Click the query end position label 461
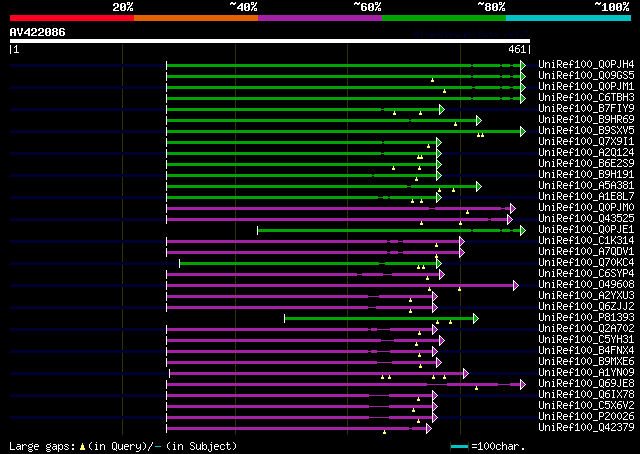Image resolution: width=640 pixels, height=454 pixels. click(x=517, y=49)
